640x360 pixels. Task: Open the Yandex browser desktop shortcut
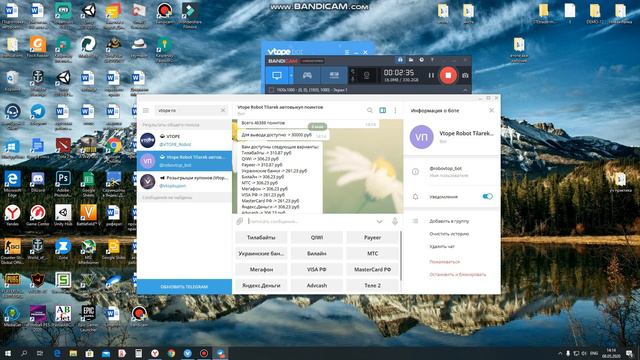click(x=12, y=216)
